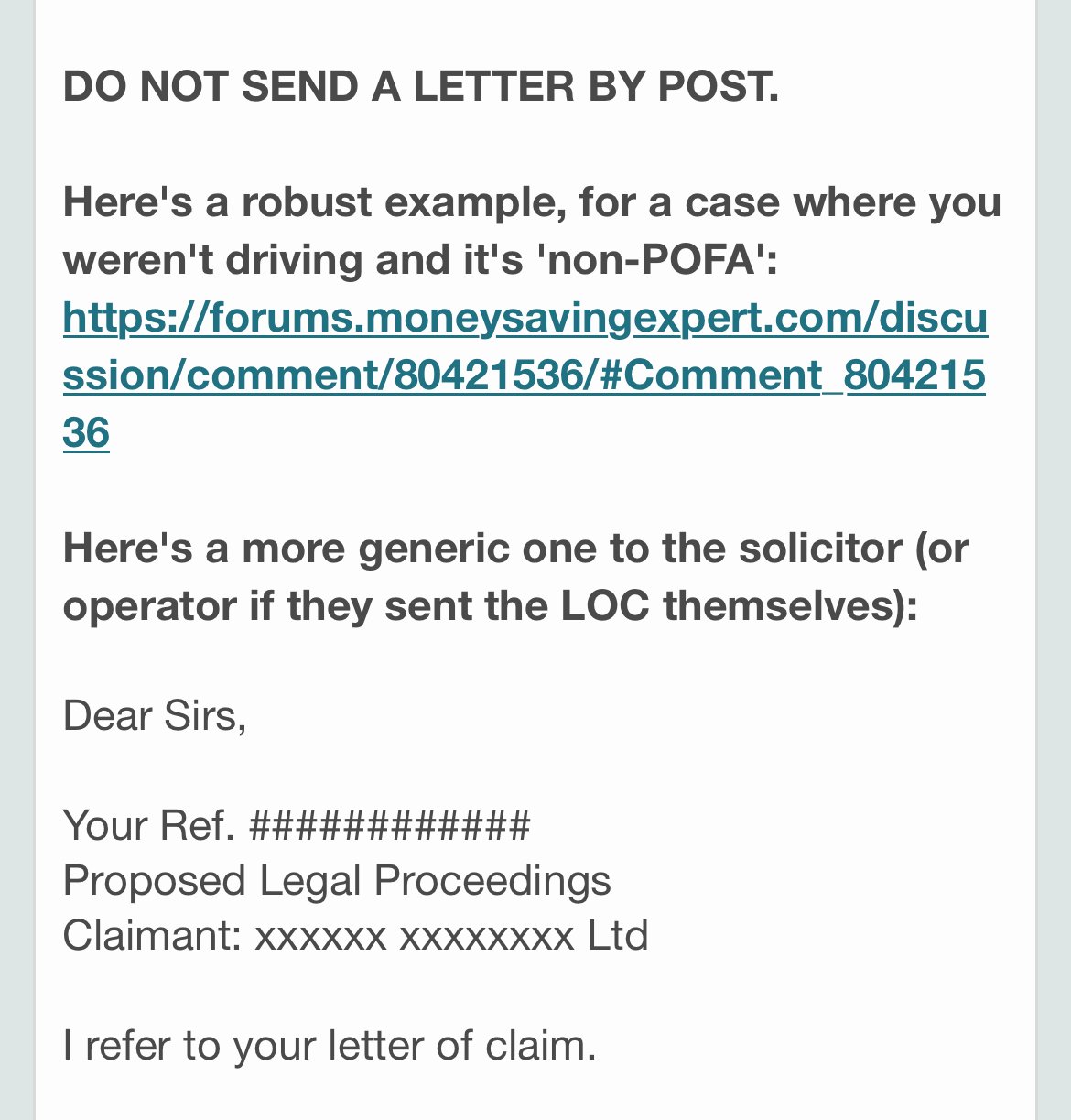
Task: Click the 'Your Ref.' label
Action: [150, 825]
